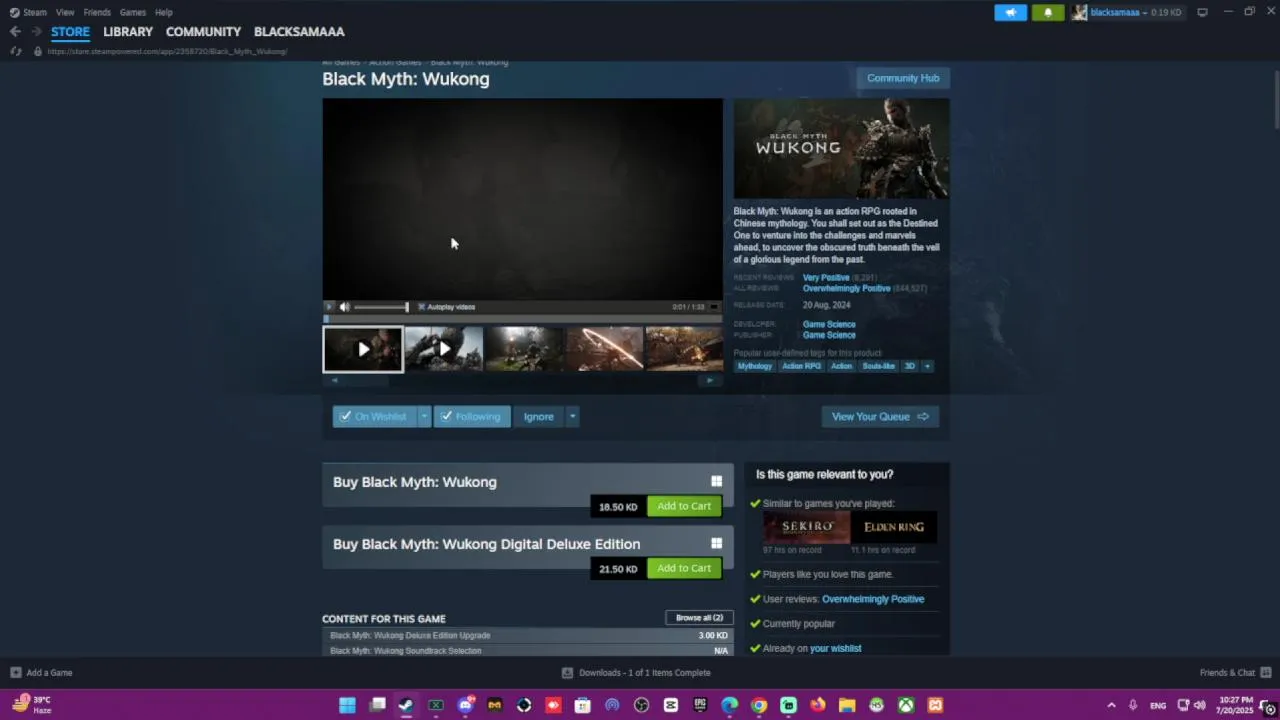Click the Add a Game plus icon
The width and height of the screenshot is (1280, 720).
(15, 672)
